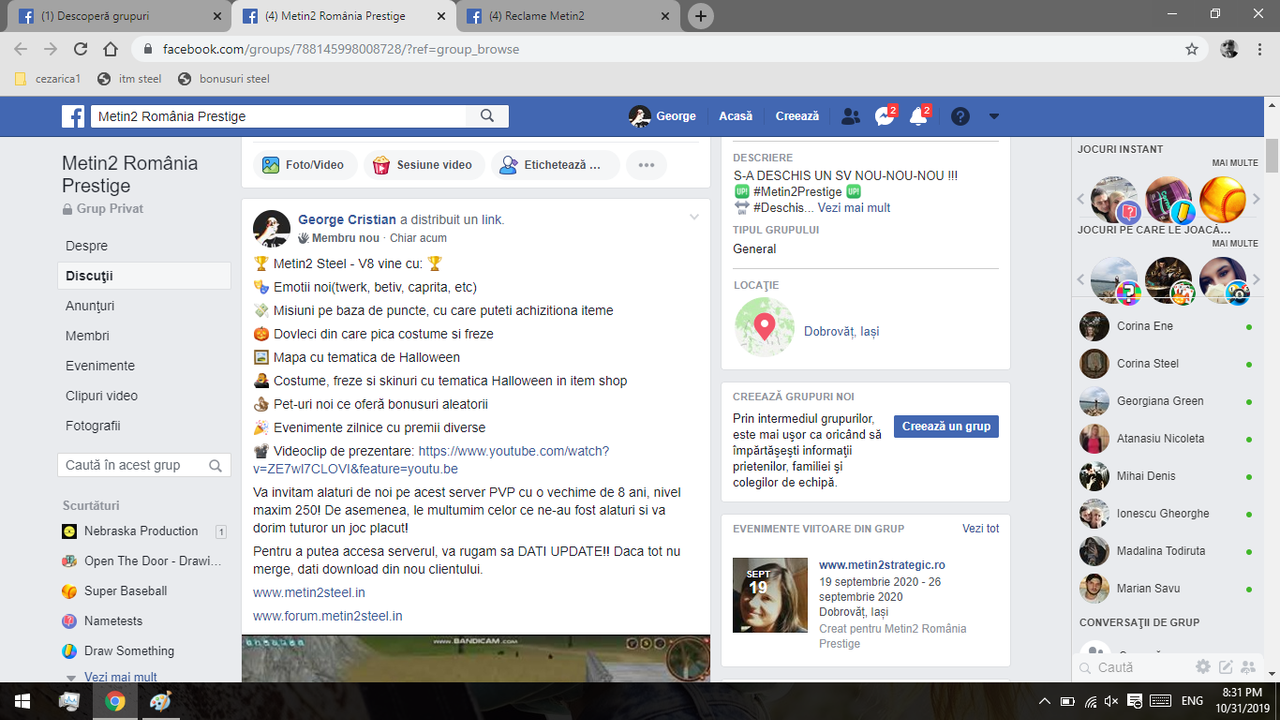Click the Foto/Video button in composer
The image size is (1280, 720).
point(303,165)
